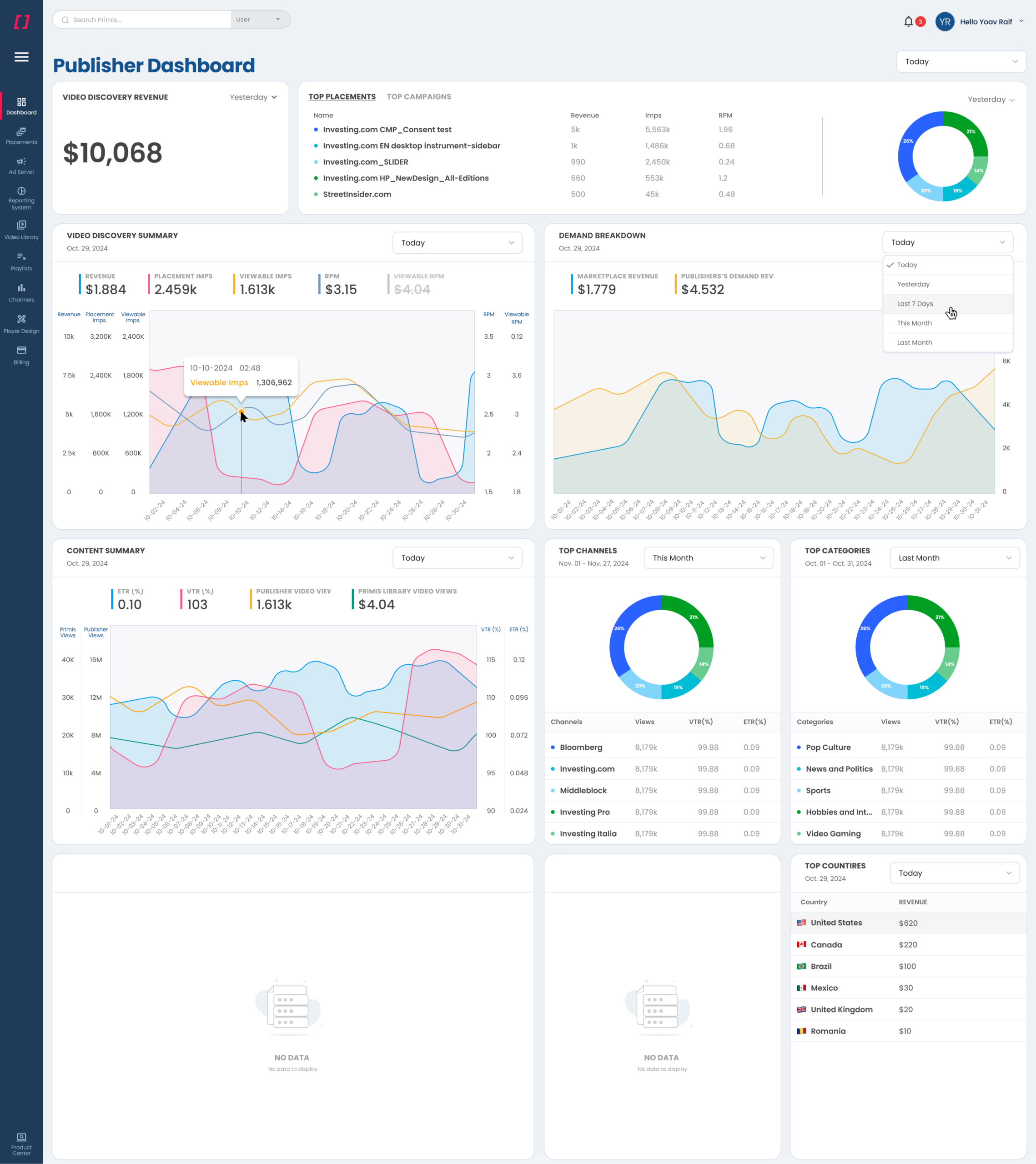Switch to the Top Campaigns tab
1036x1164 pixels.
tap(418, 97)
